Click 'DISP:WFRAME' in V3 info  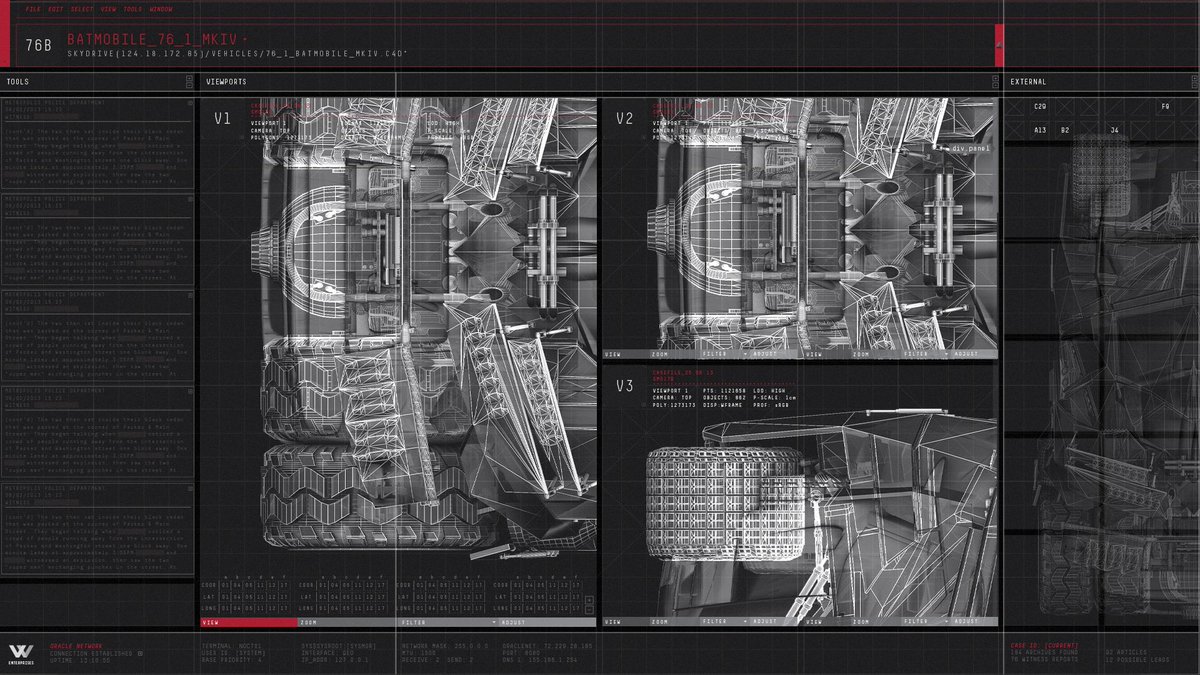pyautogui.click(x=724, y=405)
